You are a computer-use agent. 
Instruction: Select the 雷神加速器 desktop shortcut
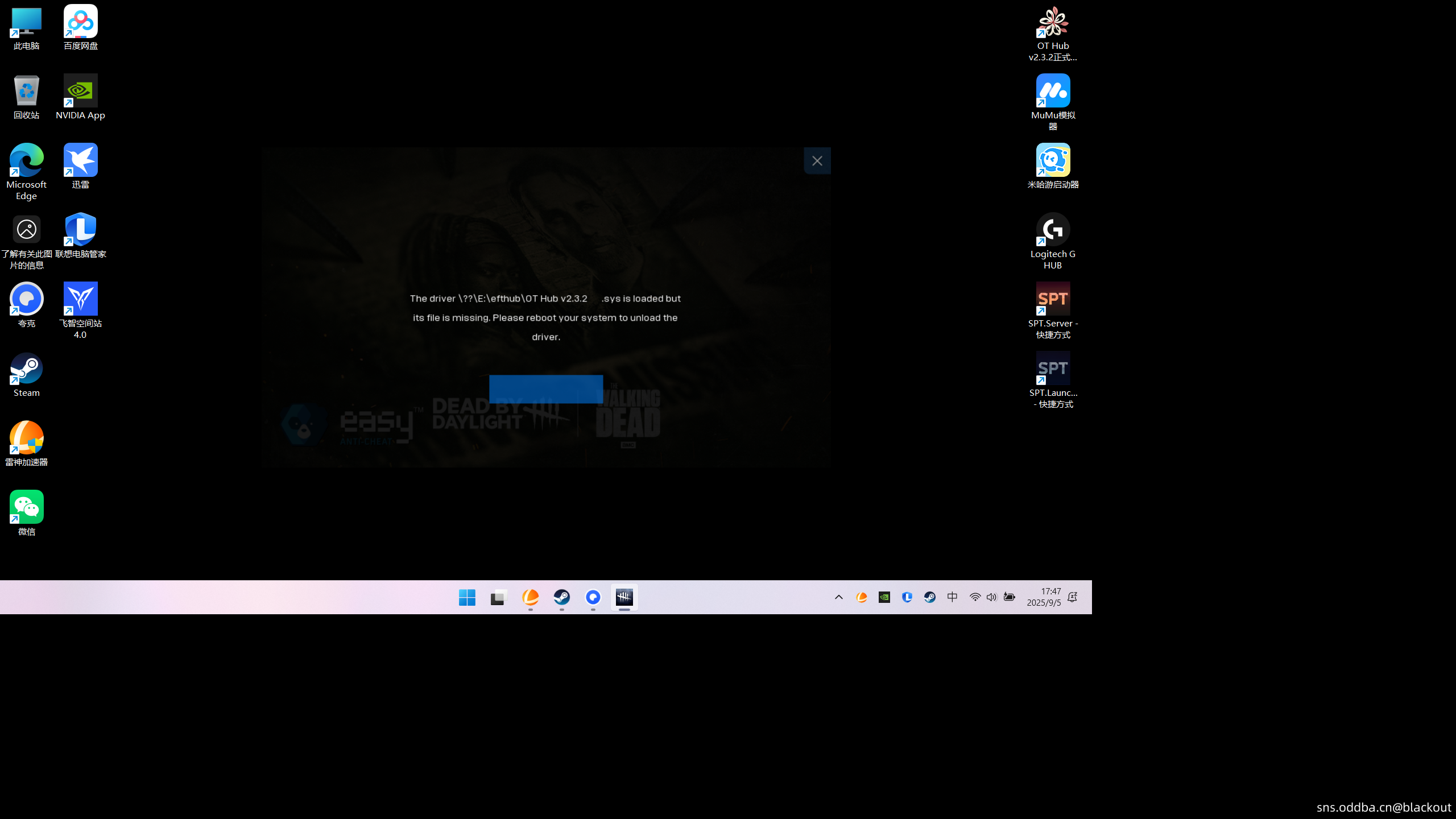(26, 444)
